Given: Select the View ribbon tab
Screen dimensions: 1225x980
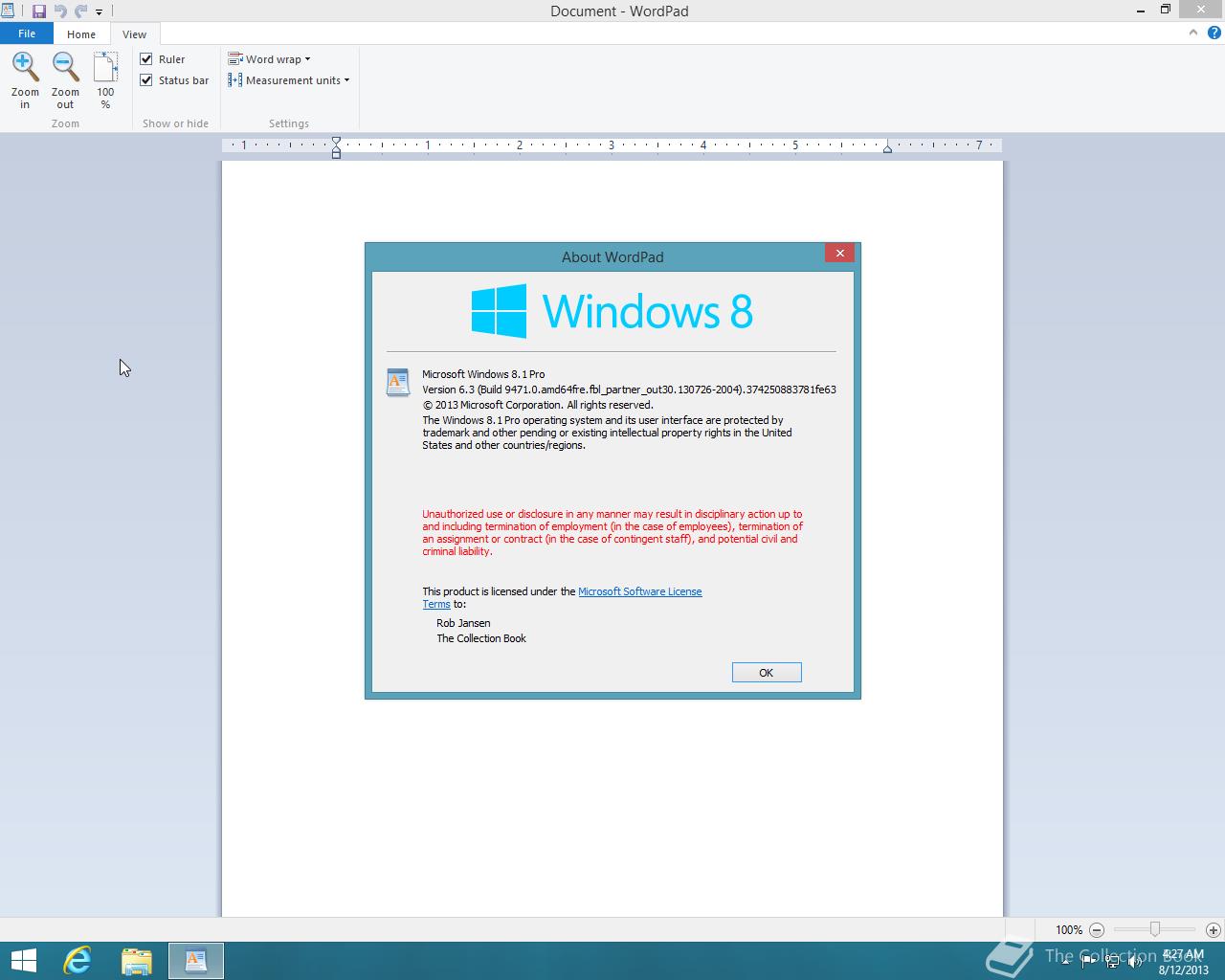Looking at the screenshot, I should pyautogui.click(x=134, y=33).
